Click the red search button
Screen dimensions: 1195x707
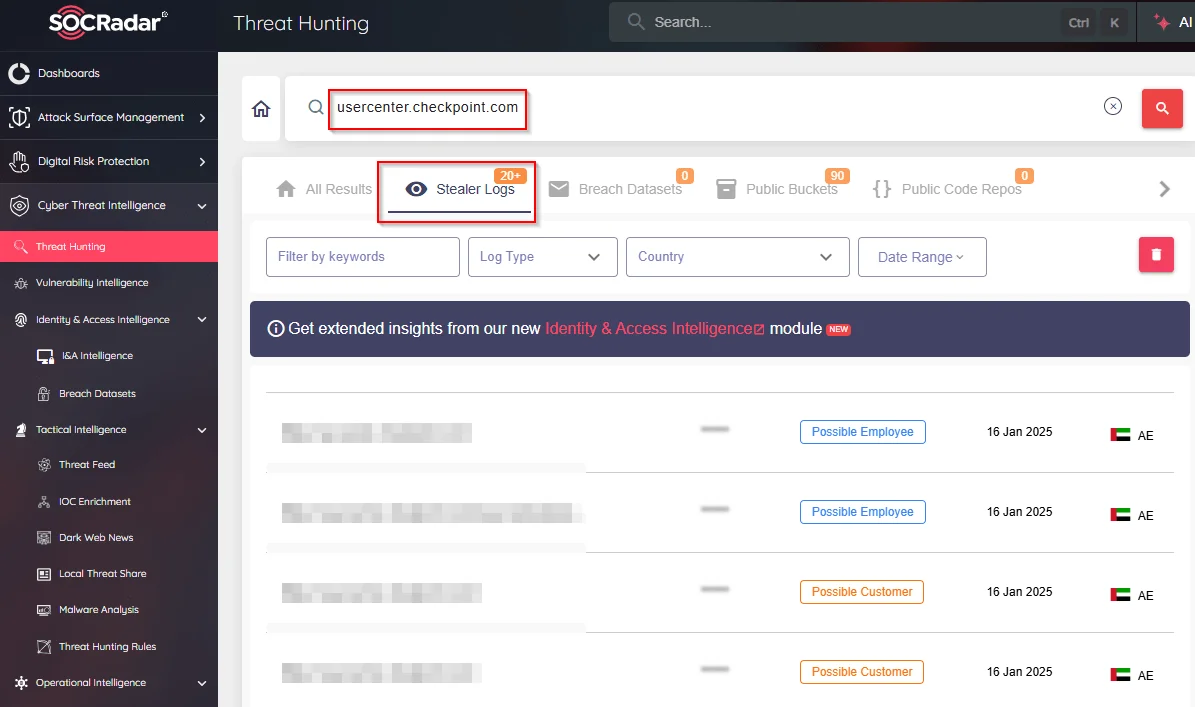coord(1162,108)
